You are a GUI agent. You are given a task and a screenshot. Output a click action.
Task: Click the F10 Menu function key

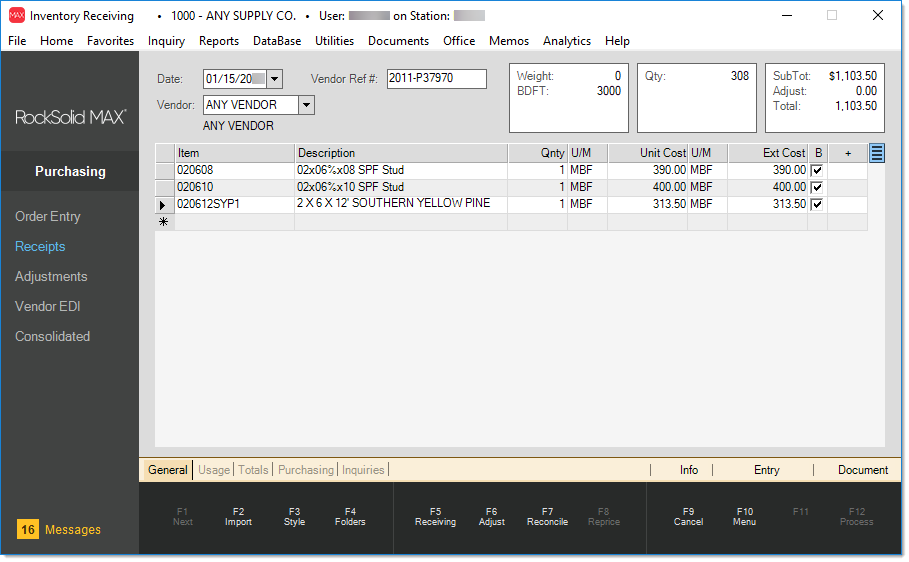[744, 517]
